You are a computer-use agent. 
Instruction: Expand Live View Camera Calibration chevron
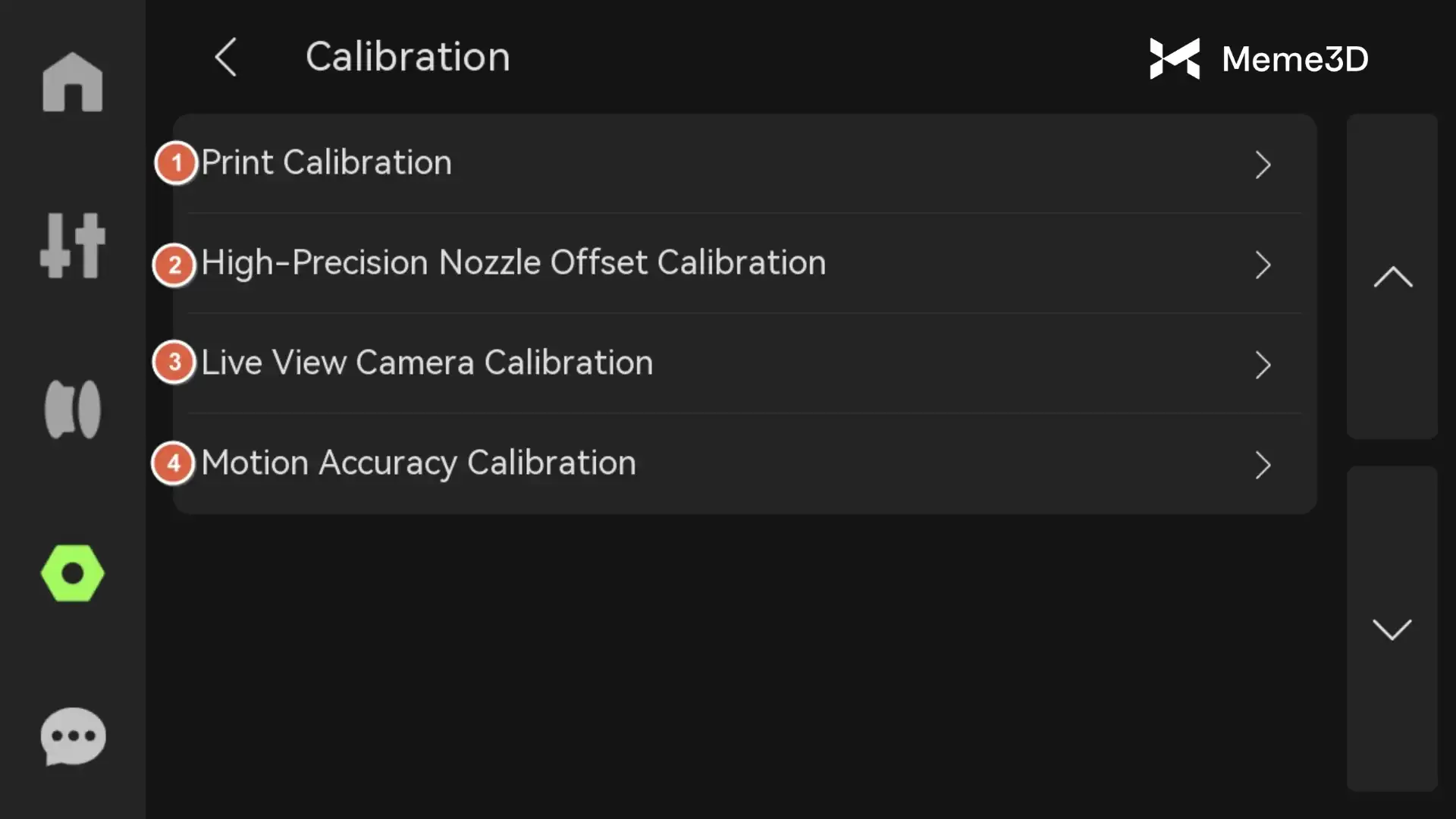pos(1263,365)
